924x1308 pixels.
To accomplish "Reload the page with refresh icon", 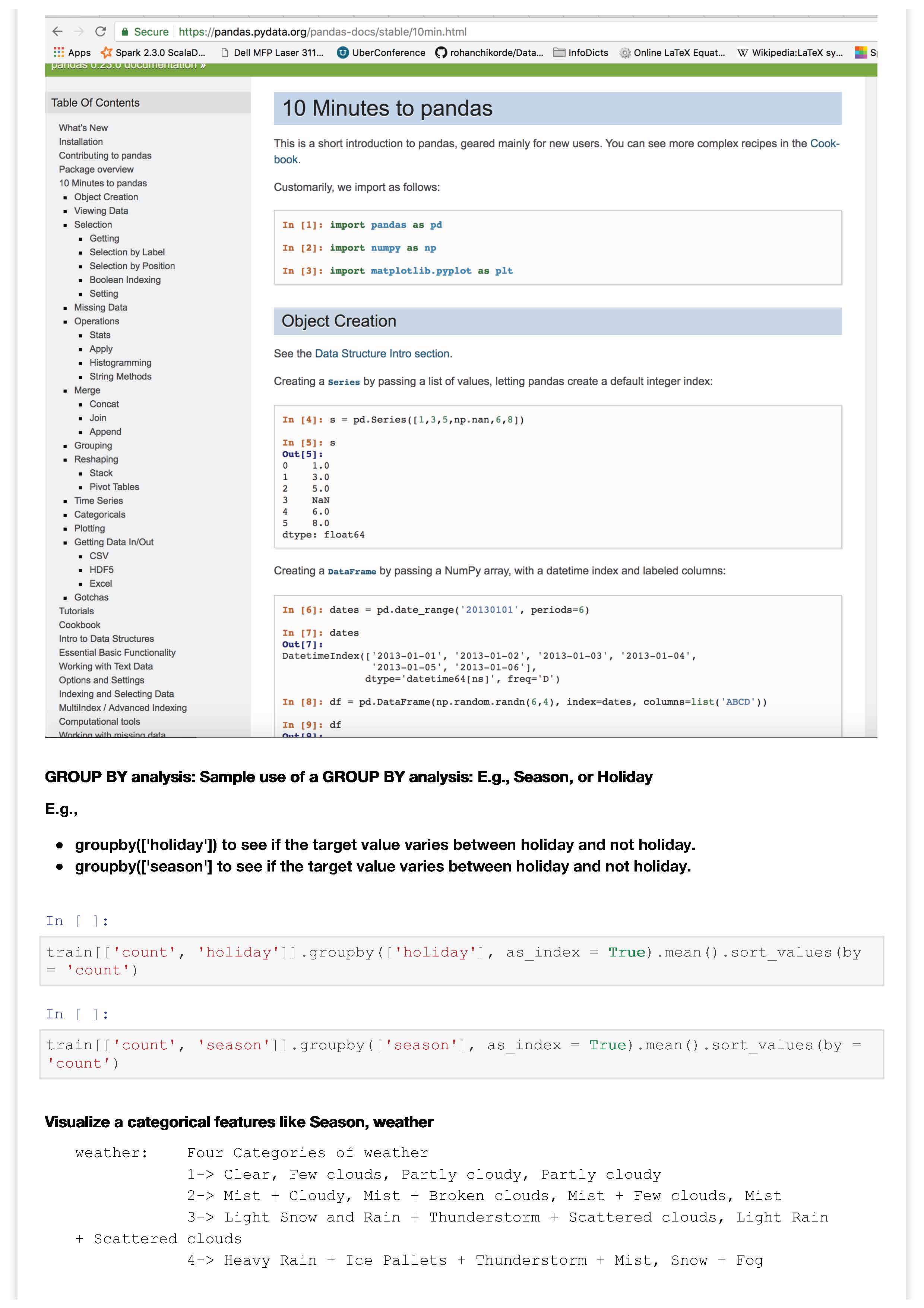I will click(101, 32).
